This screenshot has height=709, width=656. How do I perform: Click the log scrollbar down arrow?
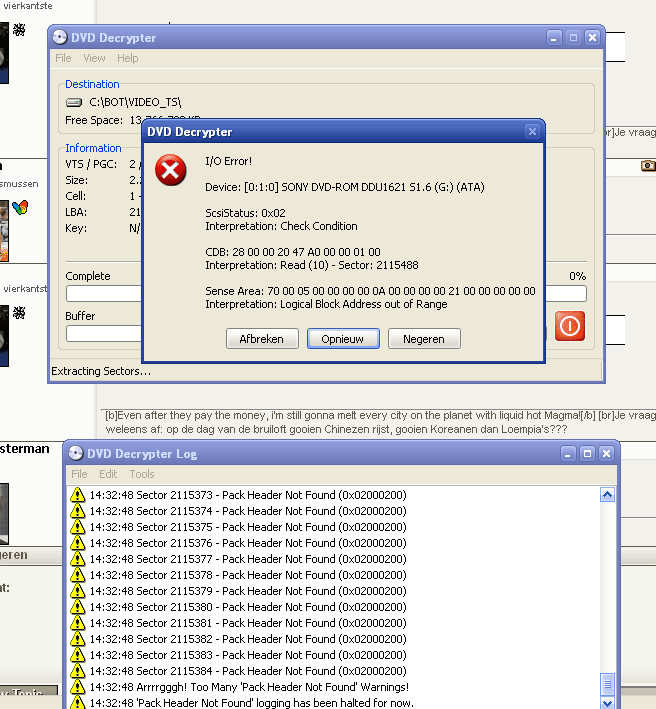[x=607, y=703]
